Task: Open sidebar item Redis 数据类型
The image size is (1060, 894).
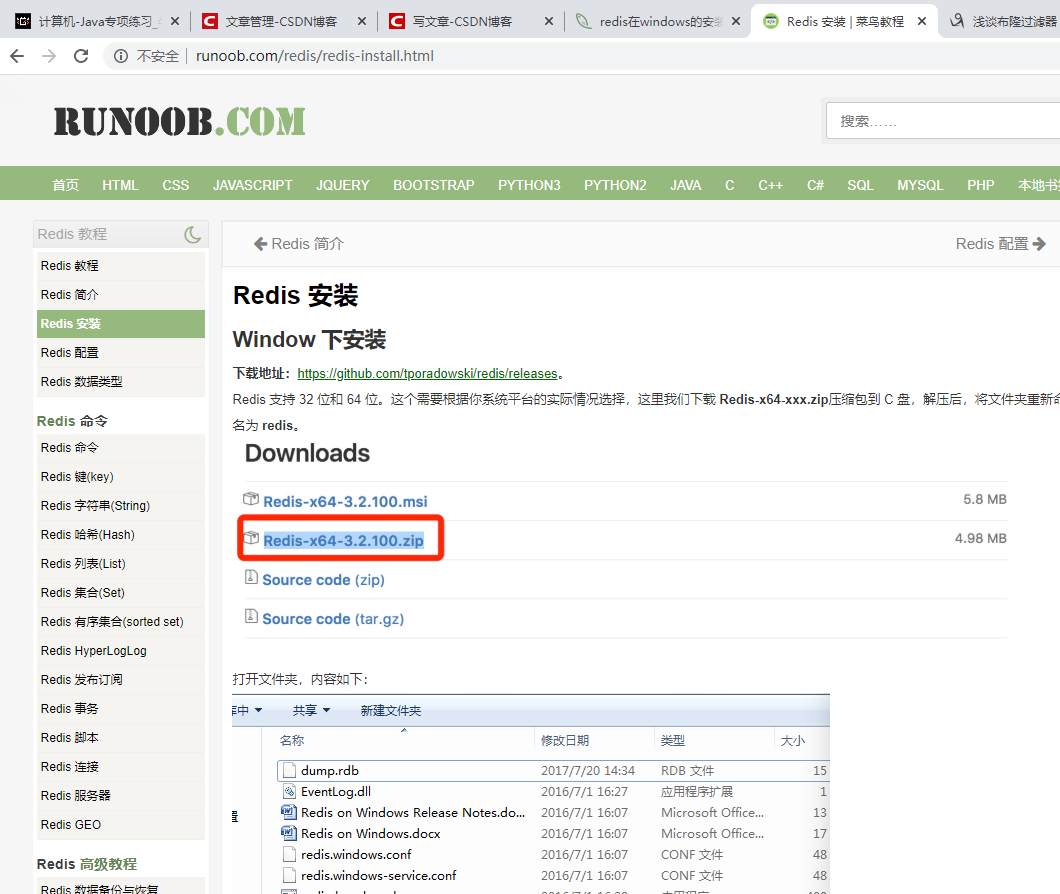Action: click(x=121, y=382)
